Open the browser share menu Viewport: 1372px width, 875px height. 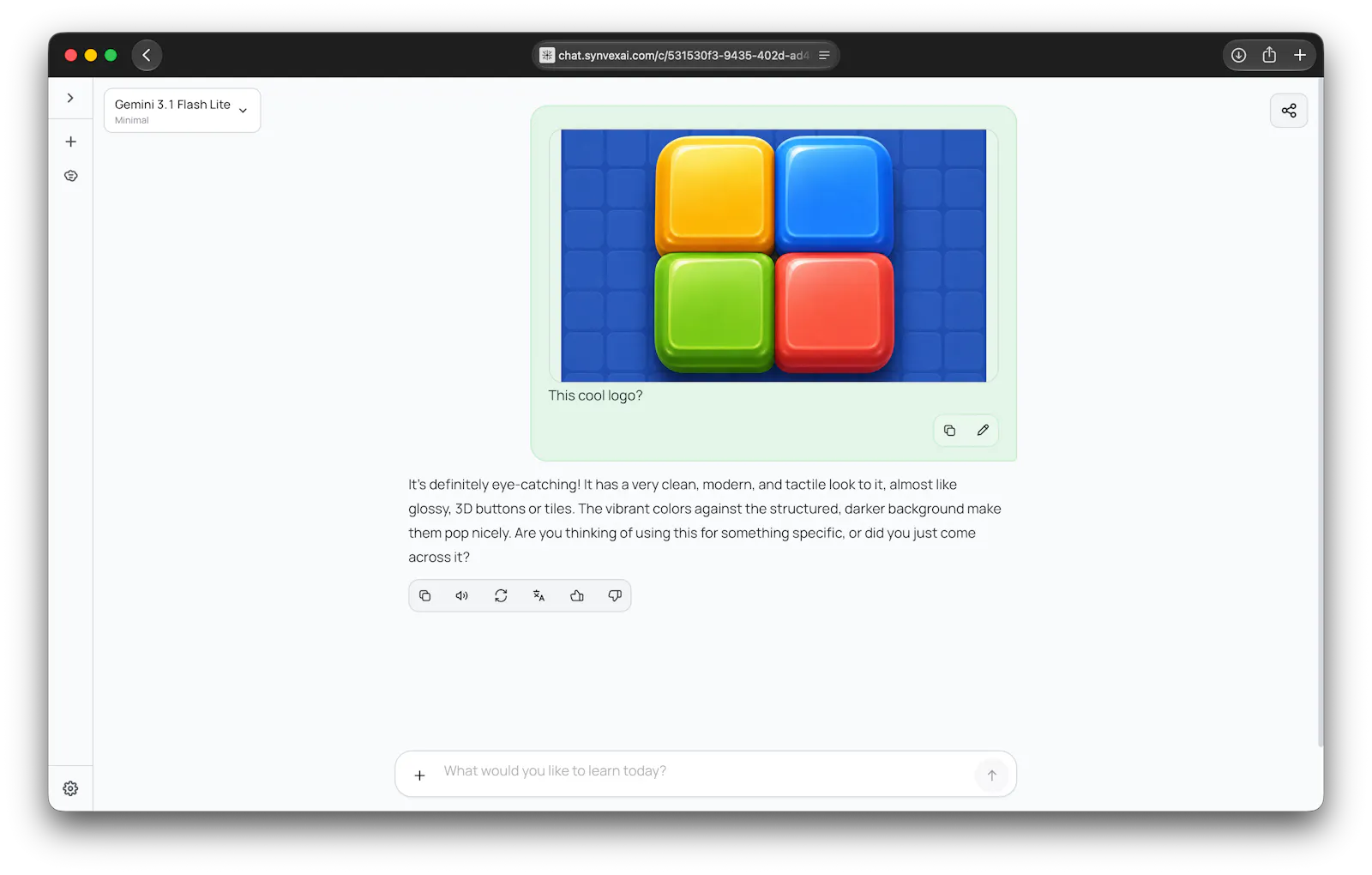pos(1269,55)
